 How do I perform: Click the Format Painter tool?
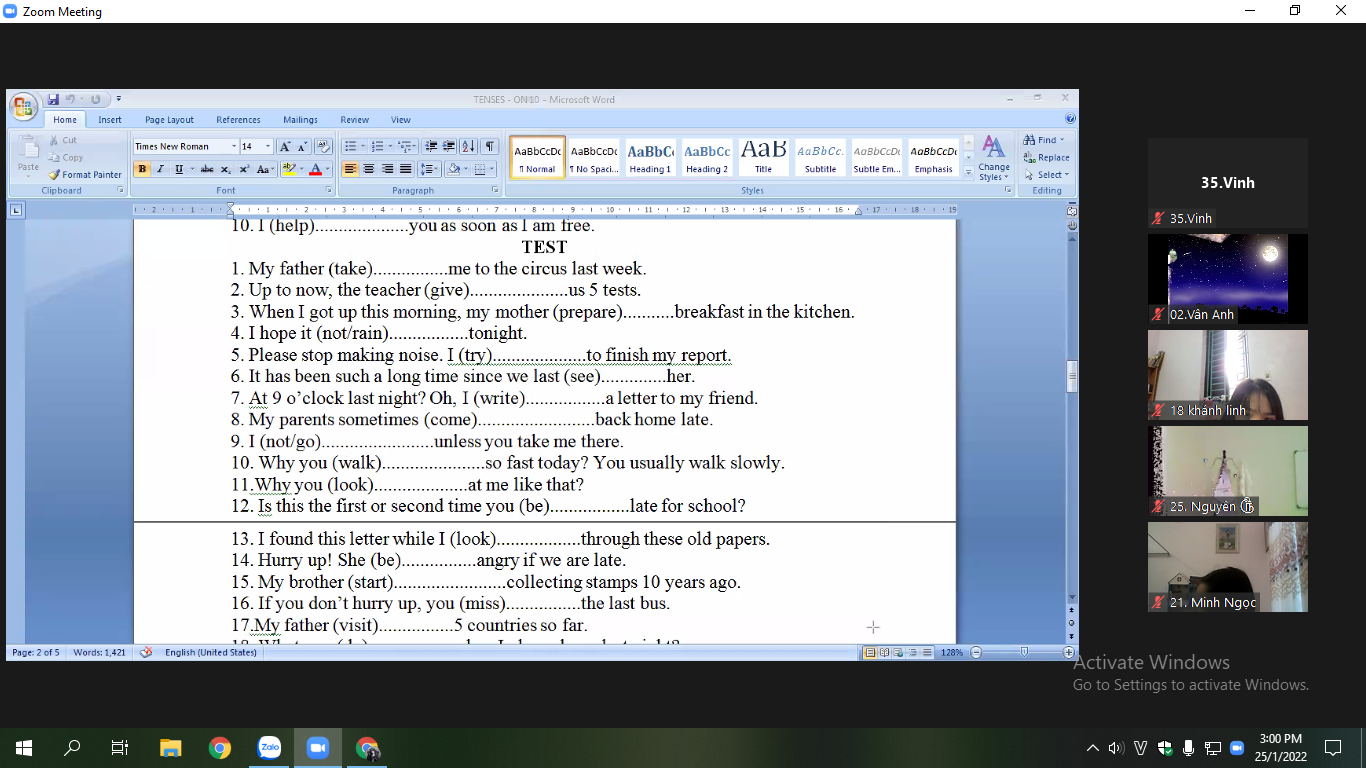tap(85, 174)
